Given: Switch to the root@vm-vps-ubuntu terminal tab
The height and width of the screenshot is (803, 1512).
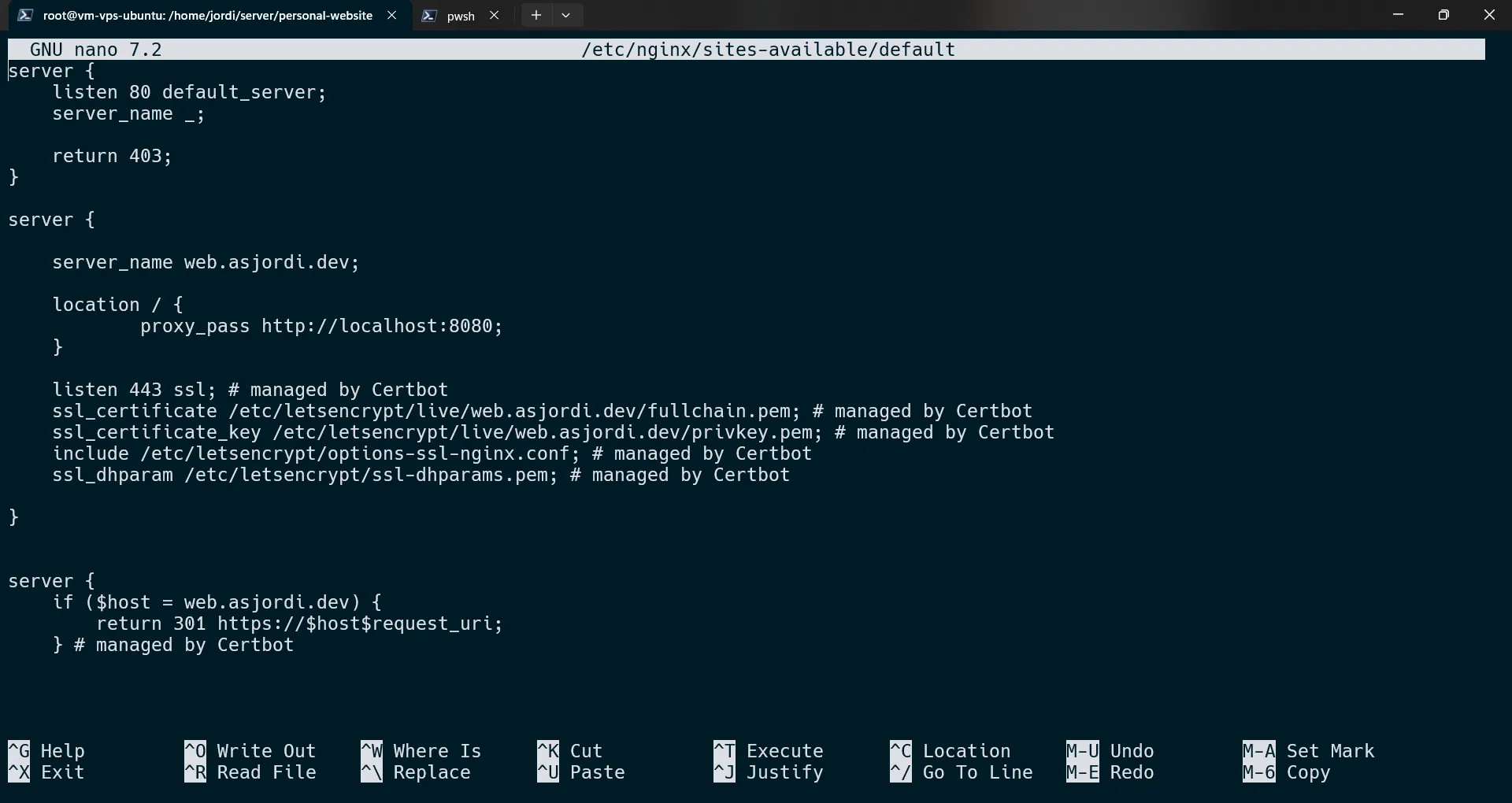Looking at the screenshot, I should click(x=209, y=16).
